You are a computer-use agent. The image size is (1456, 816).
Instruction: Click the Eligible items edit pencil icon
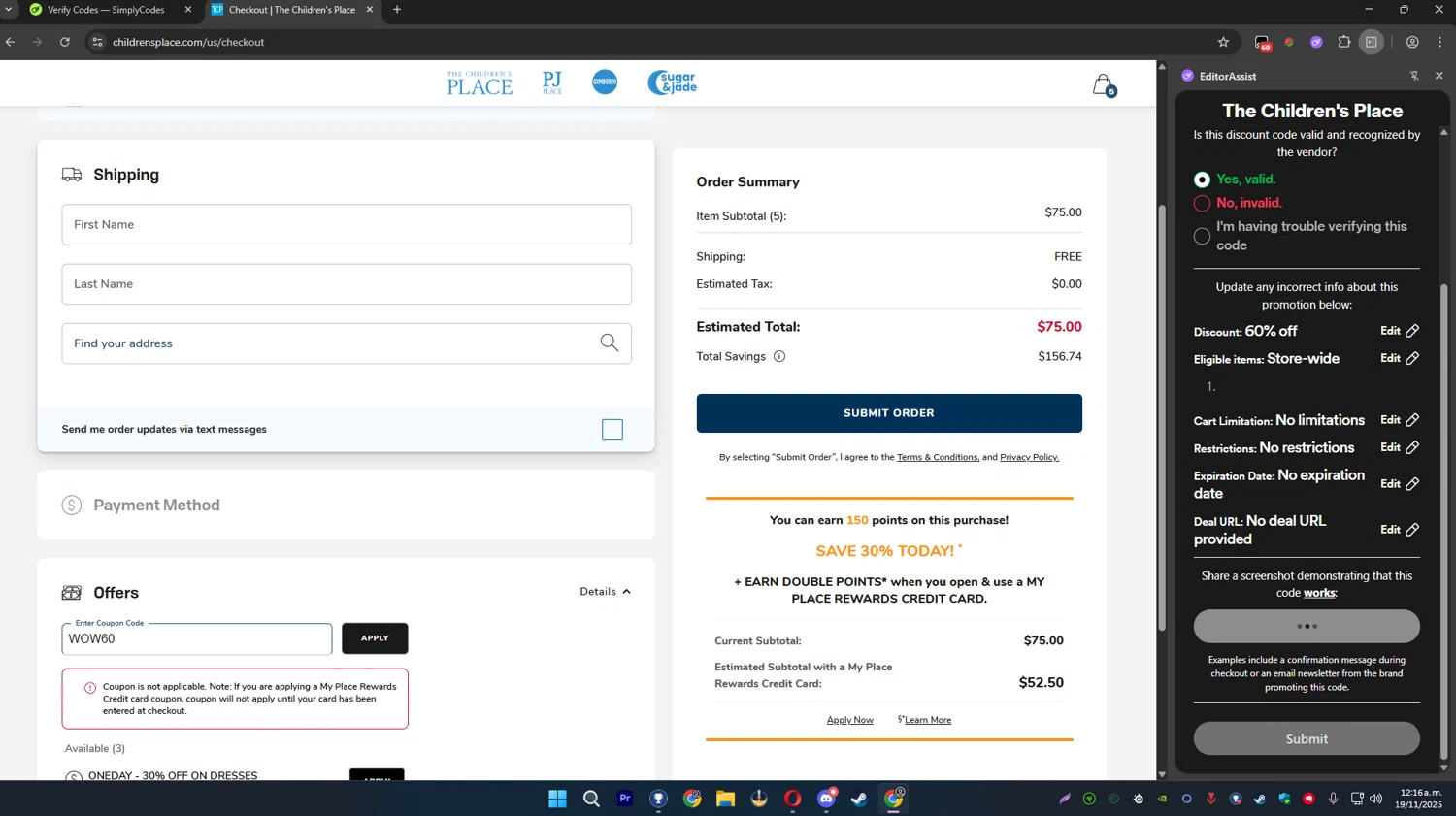point(1412,358)
